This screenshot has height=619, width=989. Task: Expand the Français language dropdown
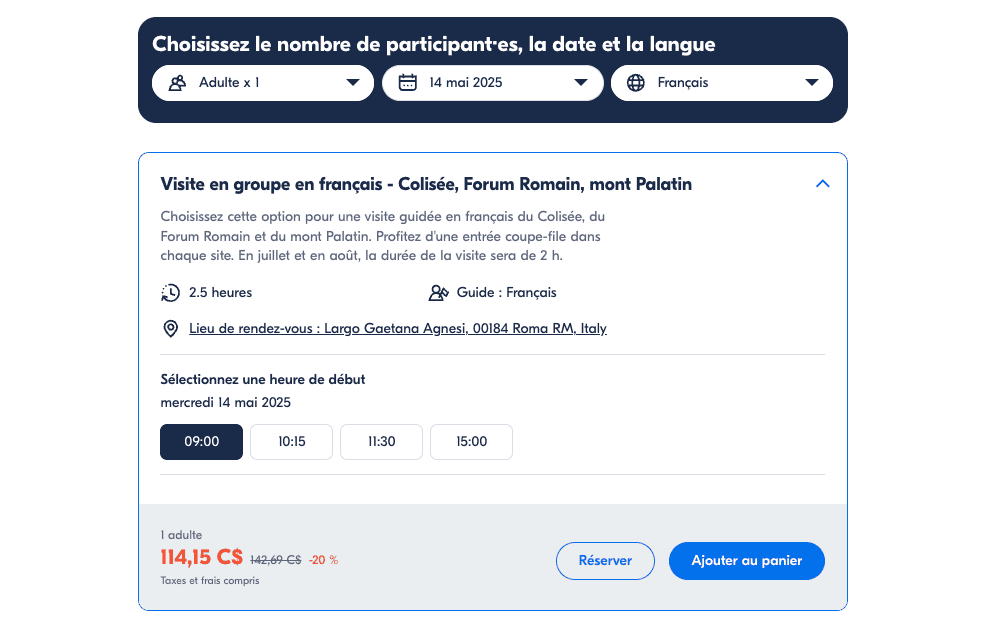pyautogui.click(x=722, y=83)
